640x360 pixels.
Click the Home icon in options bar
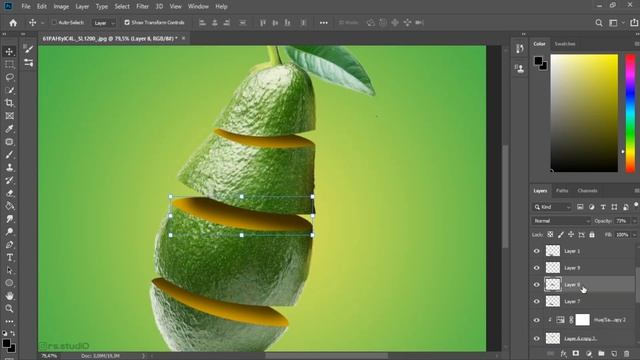(13, 23)
